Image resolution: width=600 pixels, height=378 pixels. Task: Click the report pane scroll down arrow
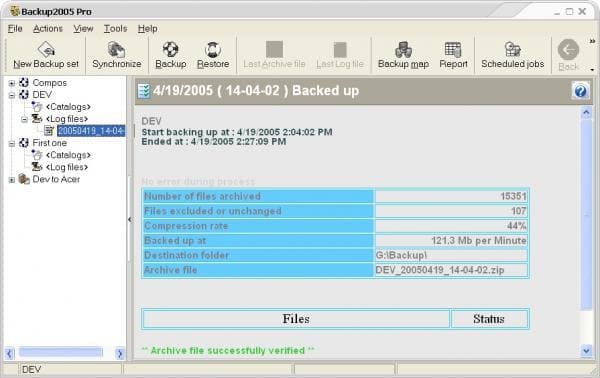586,350
